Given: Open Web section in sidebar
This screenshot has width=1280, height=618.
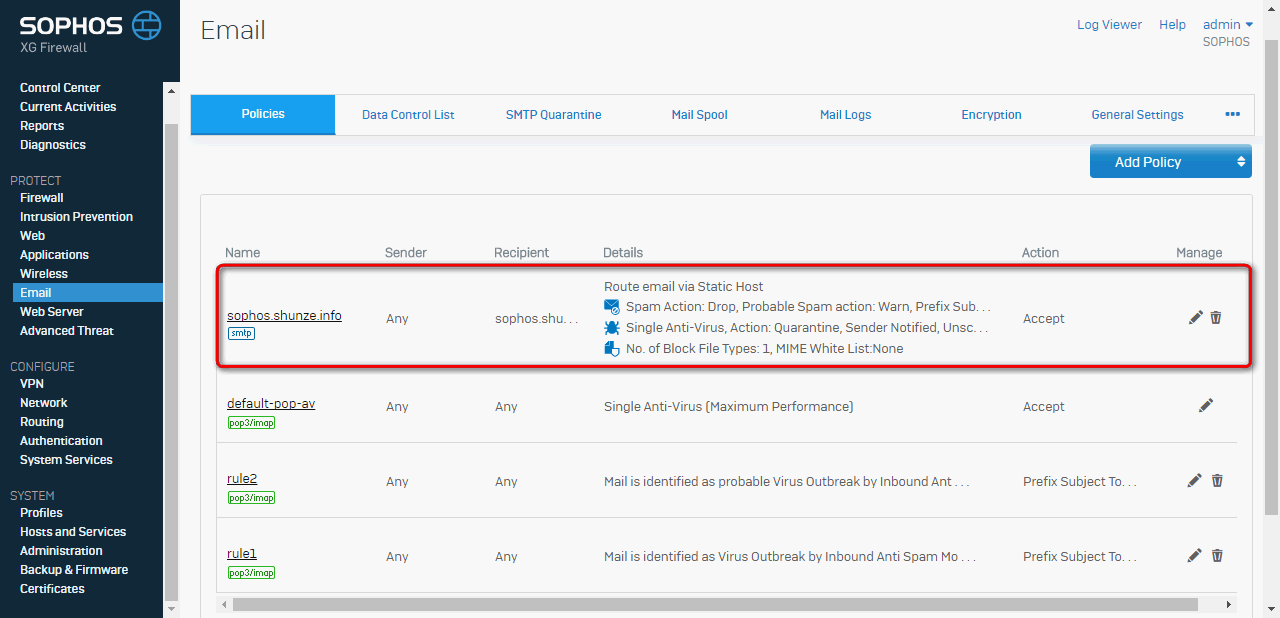Looking at the screenshot, I should [32, 236].
